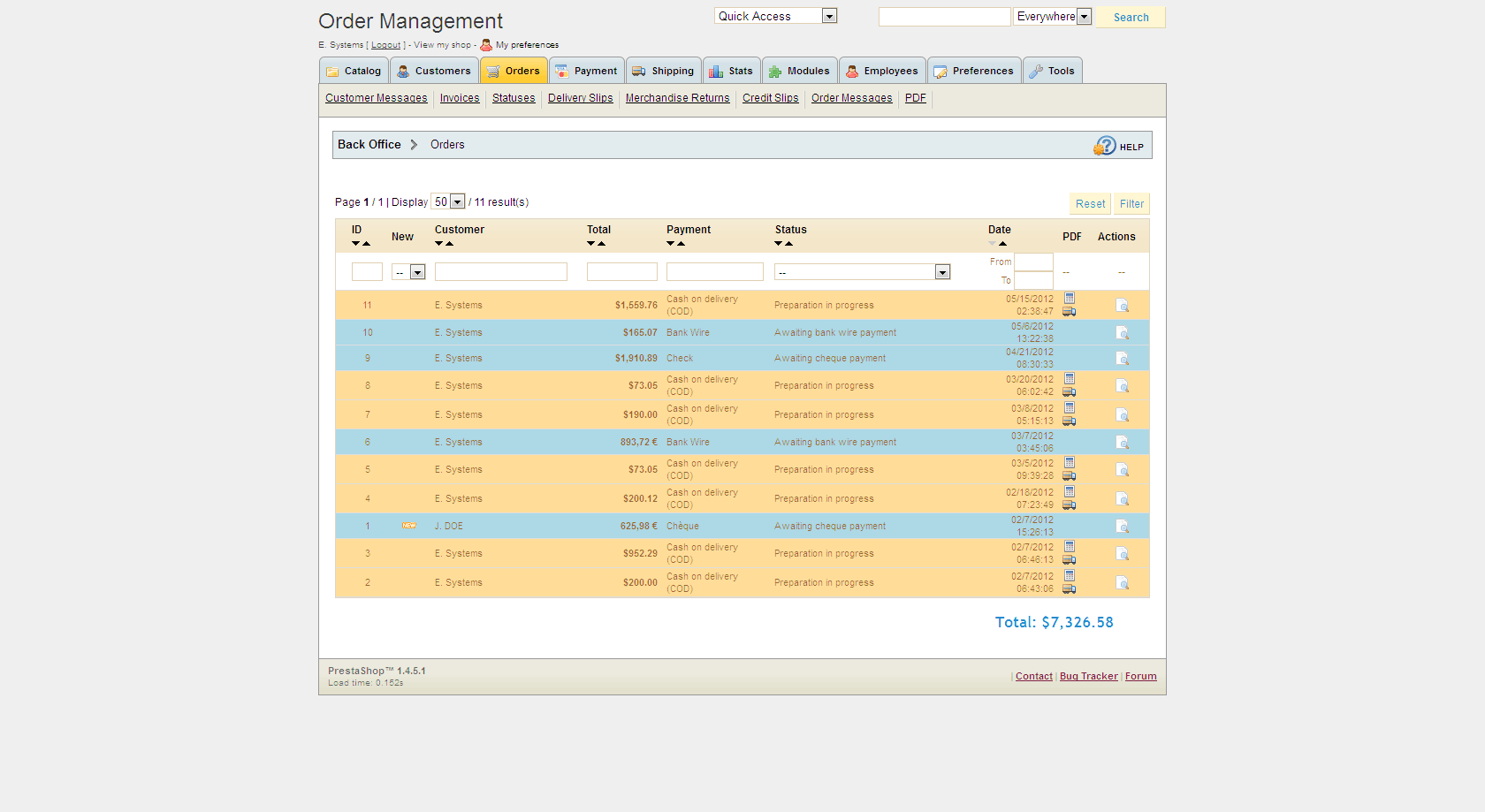Download the PDF invoice icon for order 11

(x=1070, y=299)
